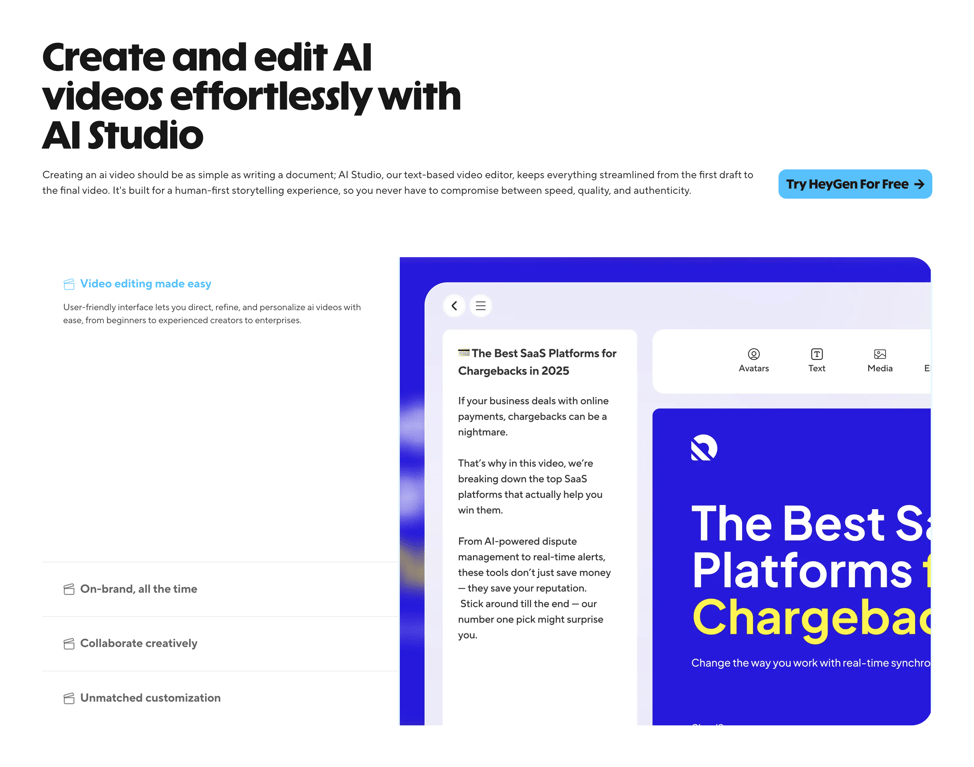Click the blue video slide preview

(791, 566)
